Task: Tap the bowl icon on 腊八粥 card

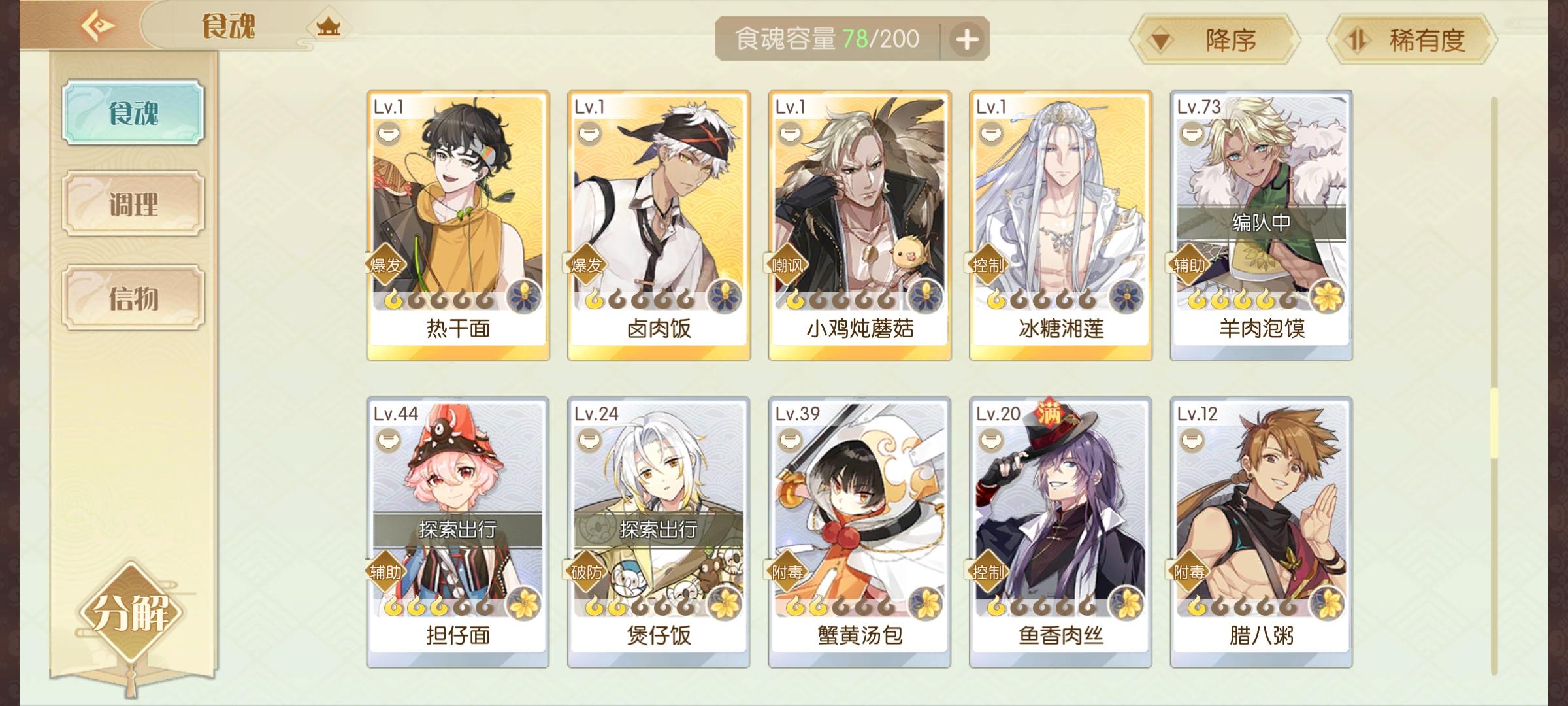Action: [x=1192, y=441]
